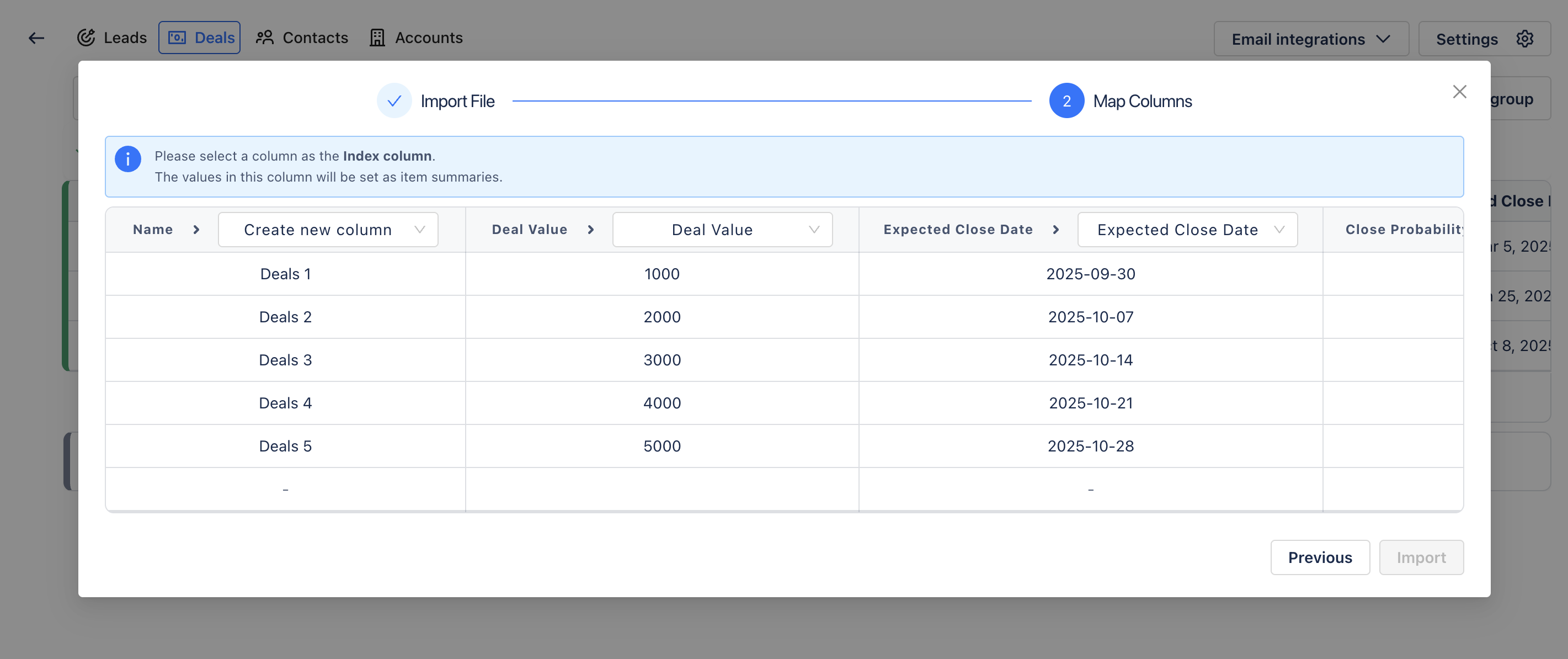Click the Import File checkmark step
This screenshot has width=1568, height=659.
click(394, 101)
